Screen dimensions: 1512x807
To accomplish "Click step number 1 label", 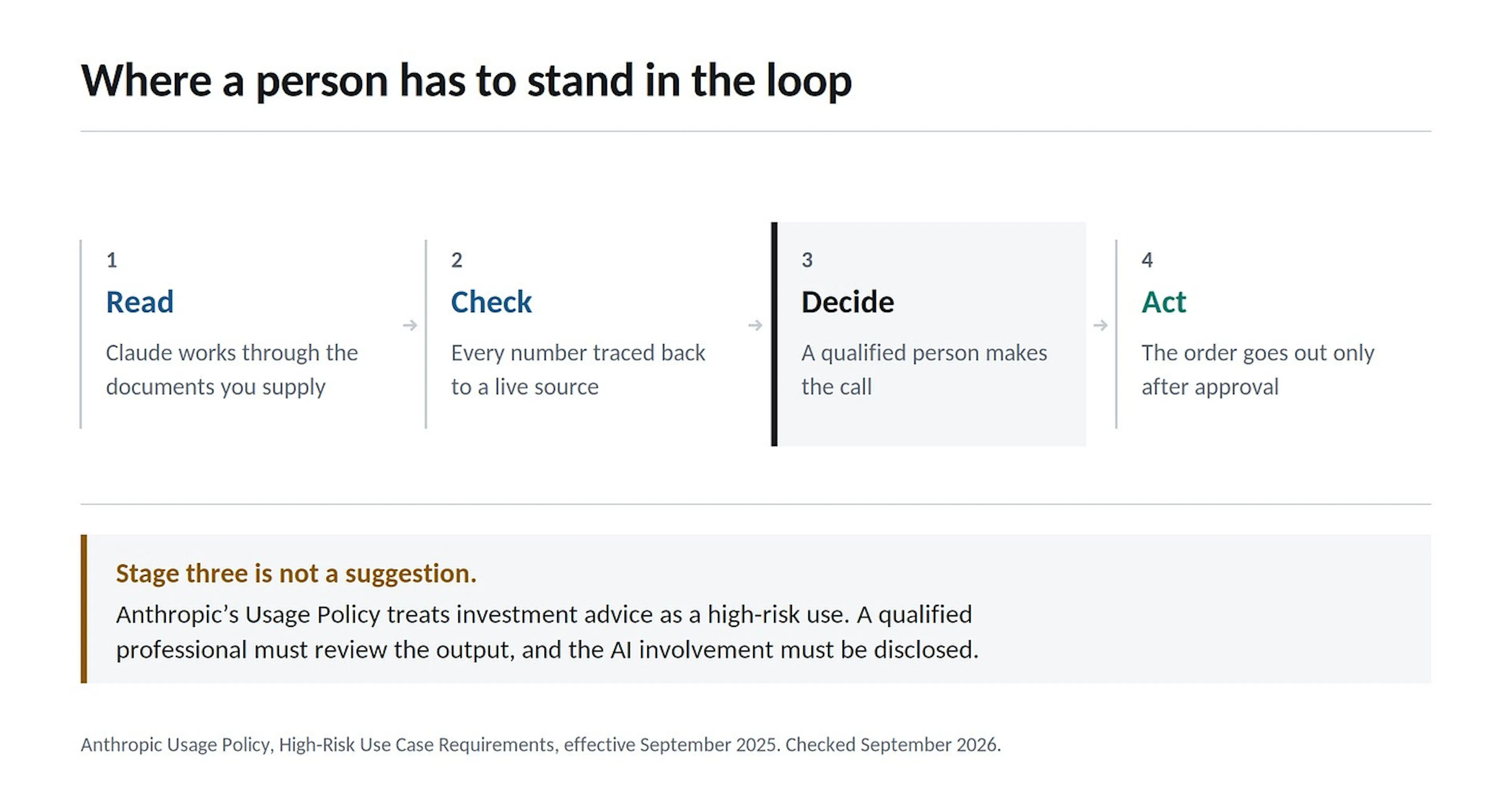I will 111,260.
